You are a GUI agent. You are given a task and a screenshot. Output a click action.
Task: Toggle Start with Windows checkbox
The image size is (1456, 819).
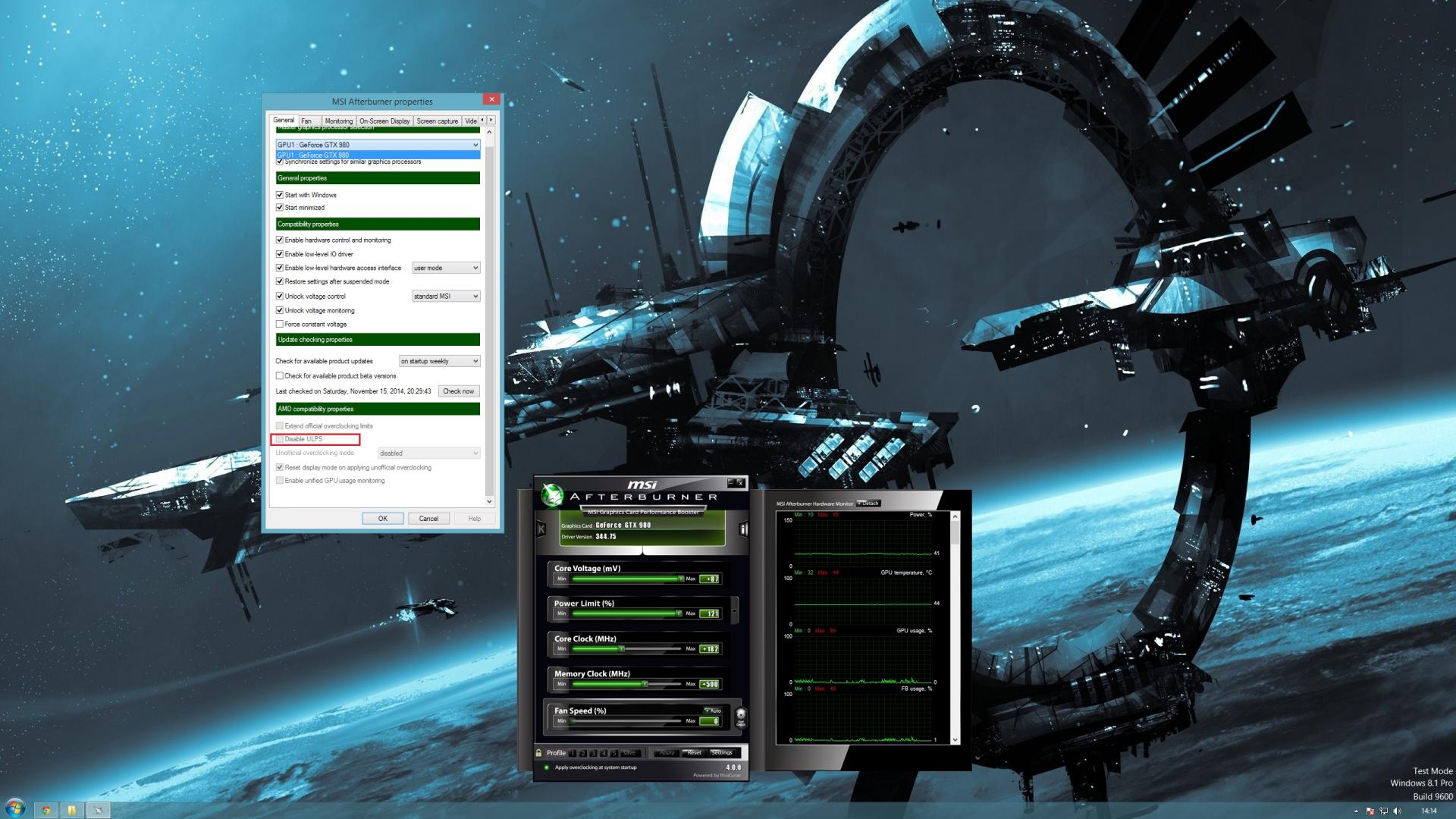pyautogui.click(x=280, y=195)
